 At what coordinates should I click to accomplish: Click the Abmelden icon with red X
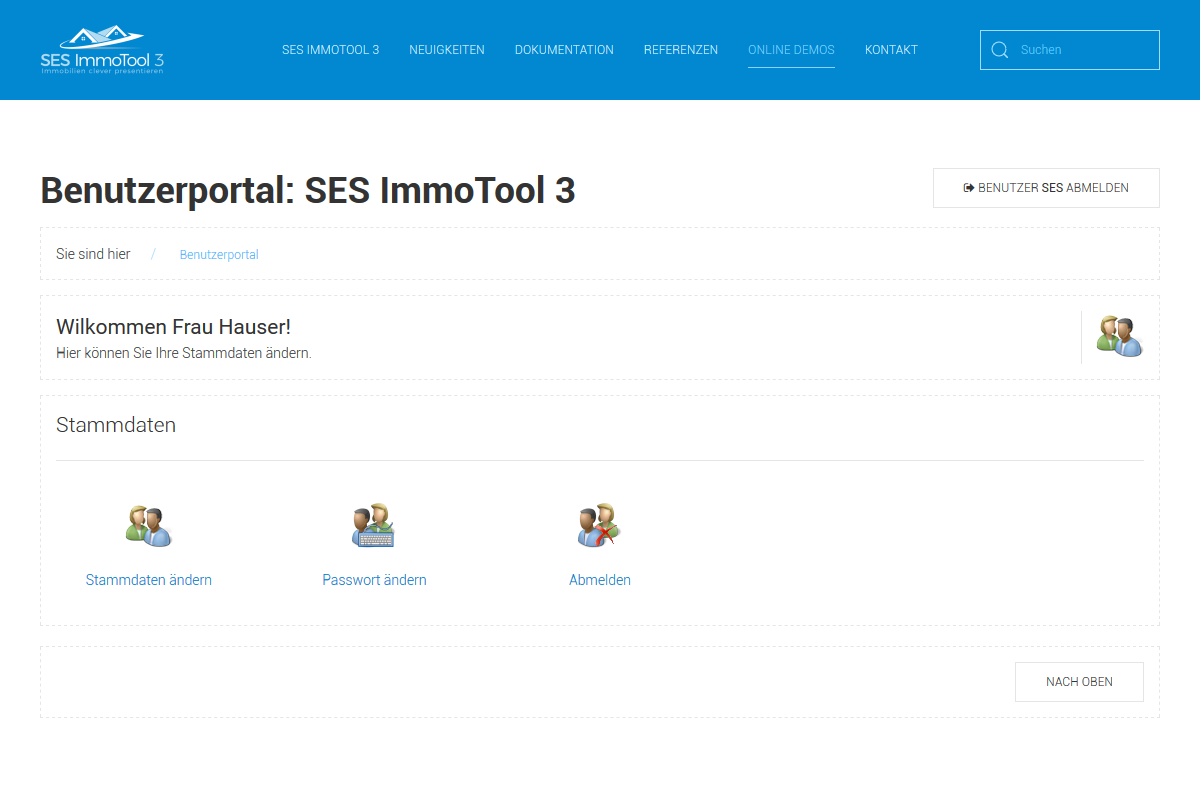599,526
